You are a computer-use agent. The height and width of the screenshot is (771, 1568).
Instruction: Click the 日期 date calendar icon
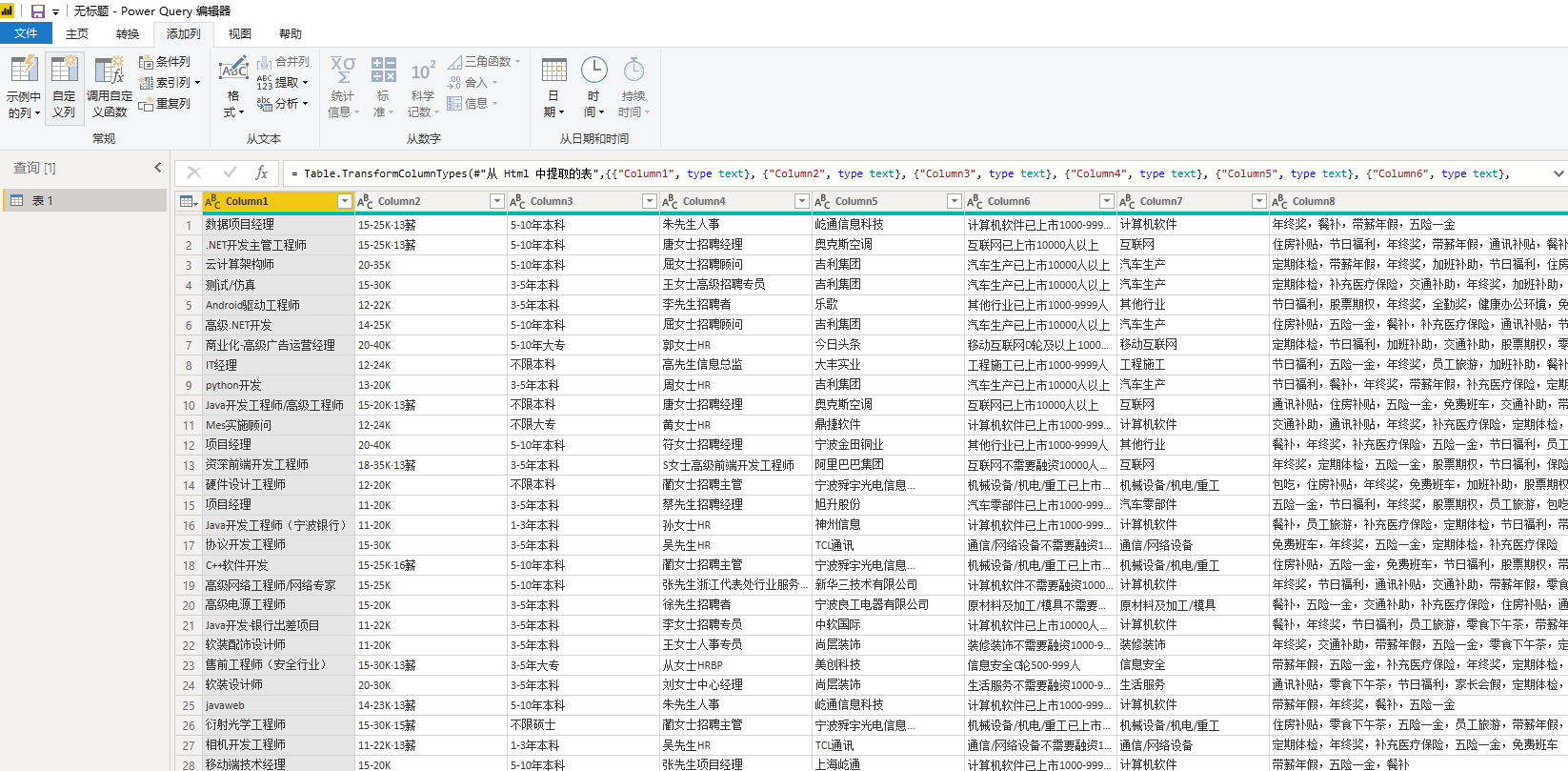coord(553,70)
